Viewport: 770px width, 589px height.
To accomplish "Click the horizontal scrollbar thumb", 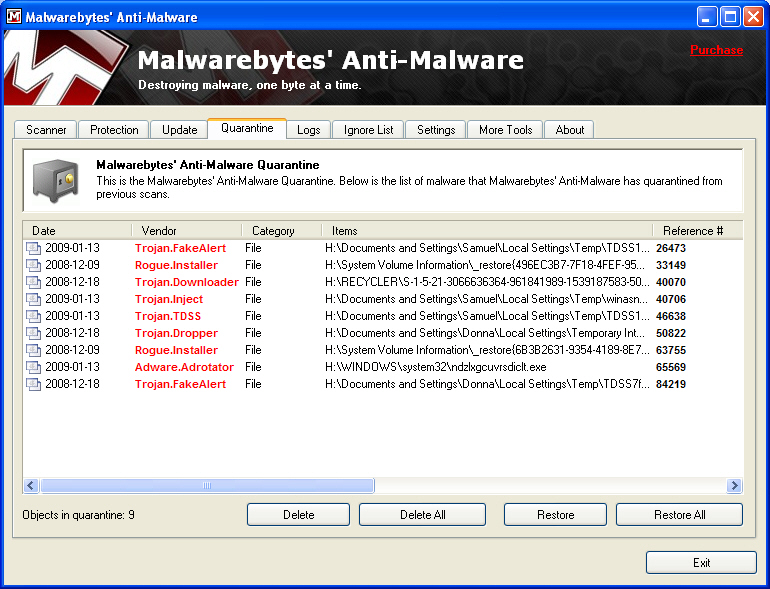I will point(207,485).
